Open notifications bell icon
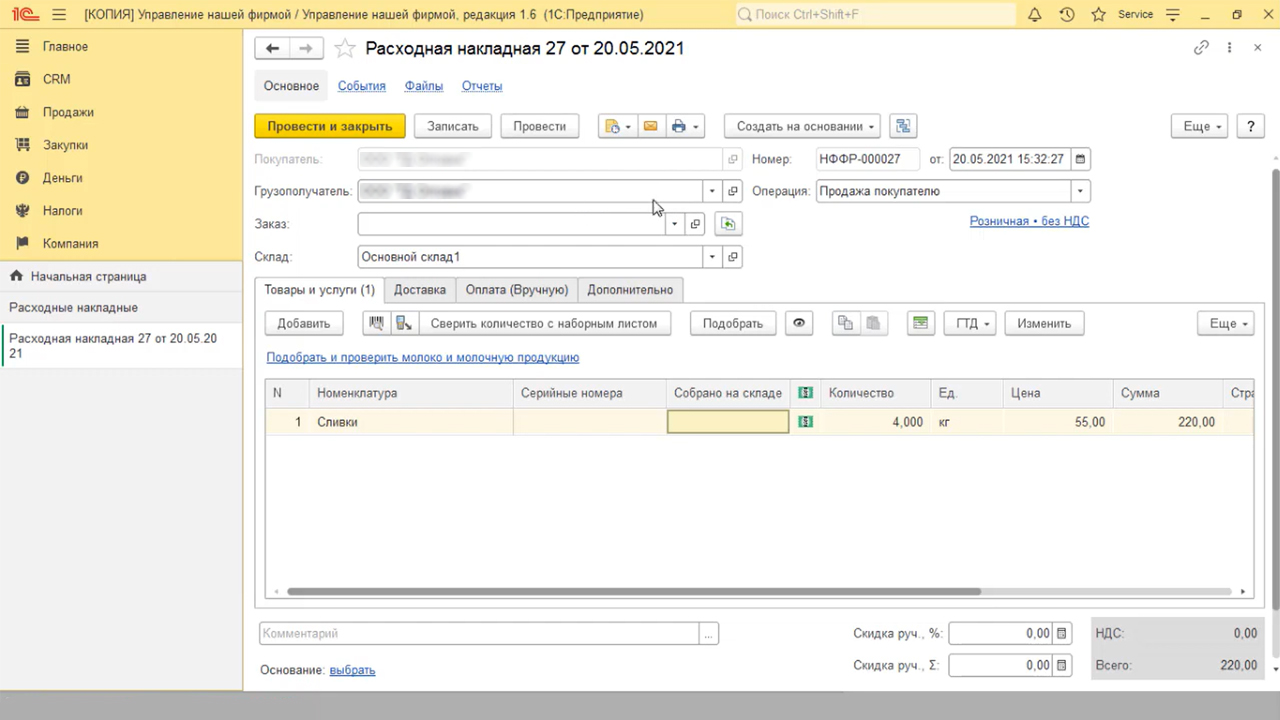The height and width of the screenshot is (720, 1280). [x=1035, y=15]
